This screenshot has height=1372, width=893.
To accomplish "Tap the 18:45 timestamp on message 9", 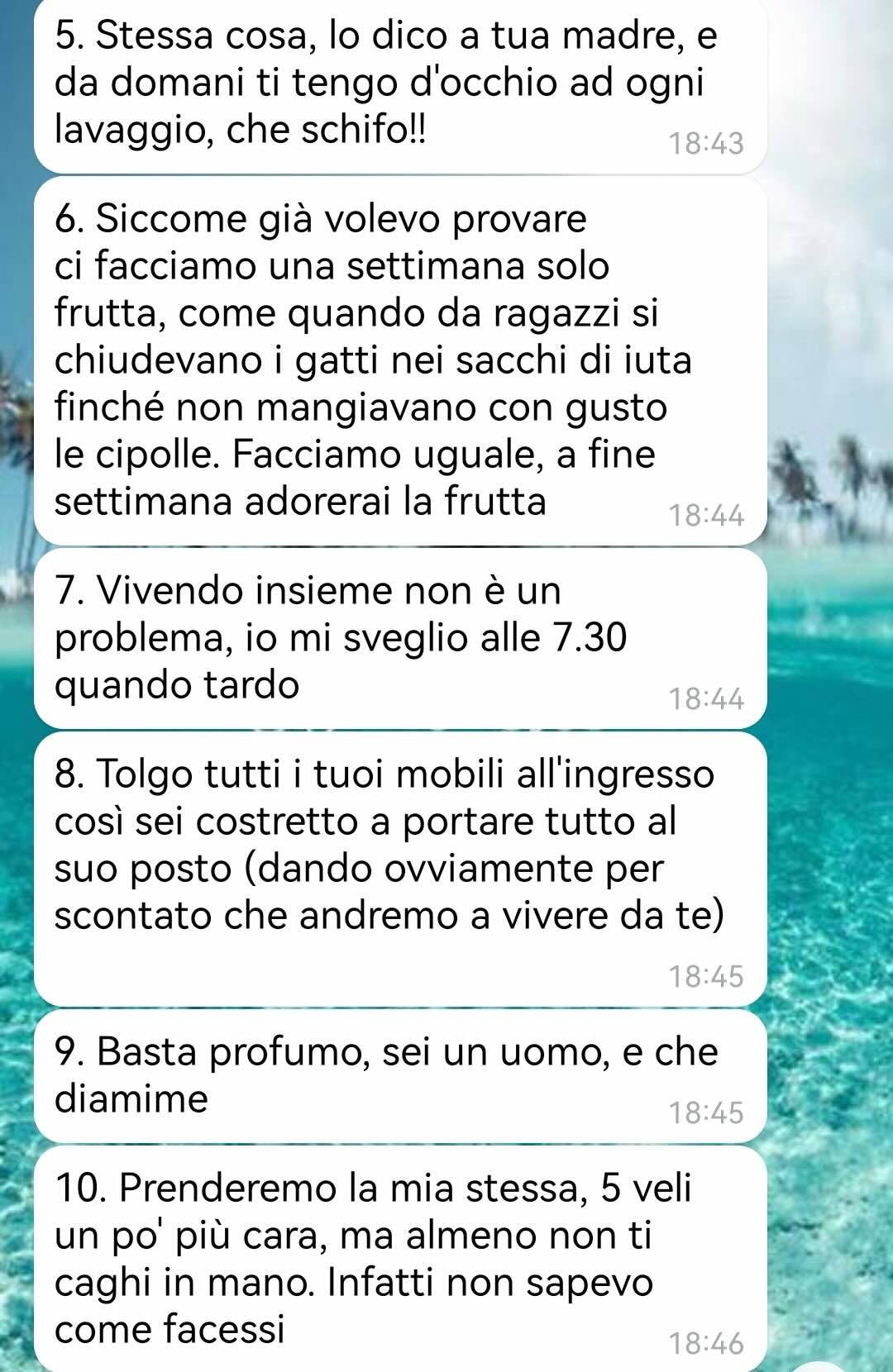I will [x=707, y=1113].
